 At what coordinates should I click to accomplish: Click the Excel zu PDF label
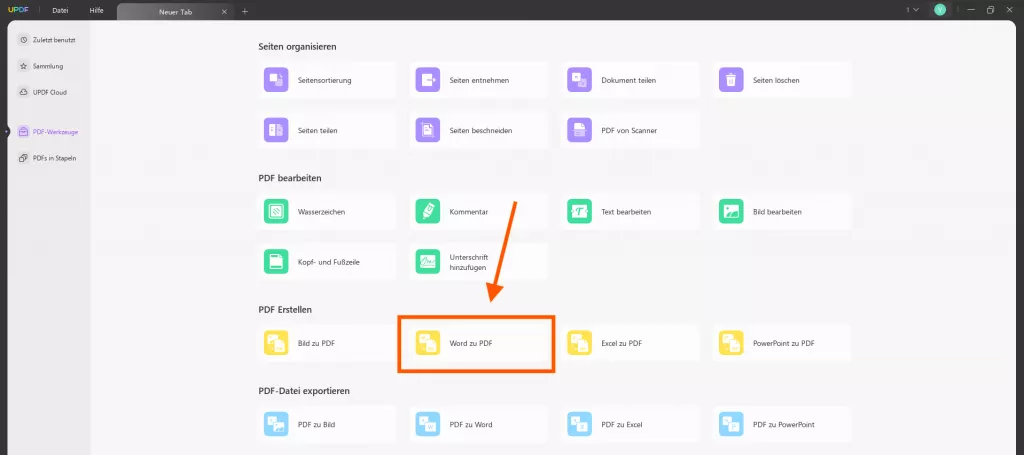(x=622, y=343)
